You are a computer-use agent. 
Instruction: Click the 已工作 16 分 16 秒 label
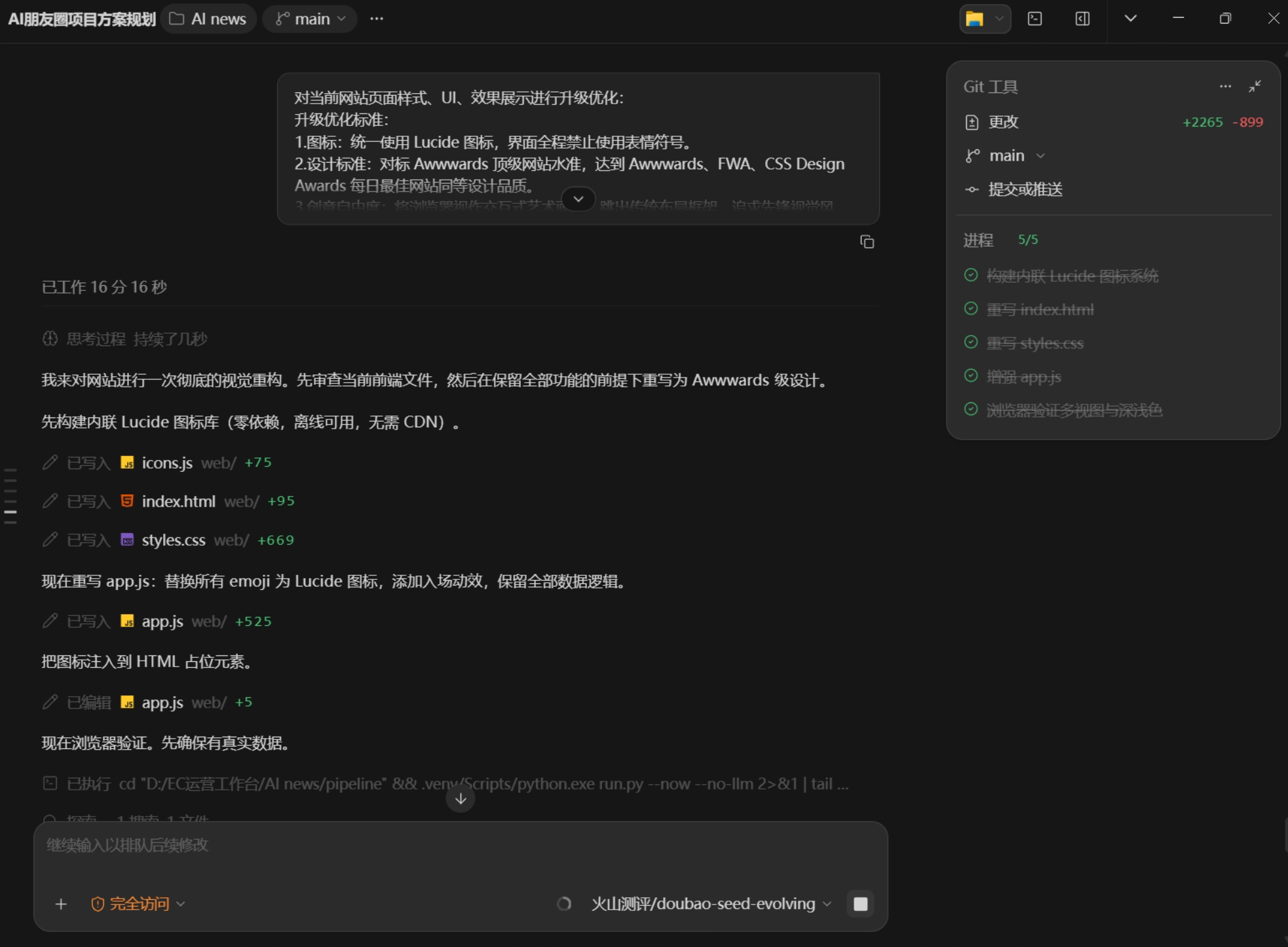104,287
